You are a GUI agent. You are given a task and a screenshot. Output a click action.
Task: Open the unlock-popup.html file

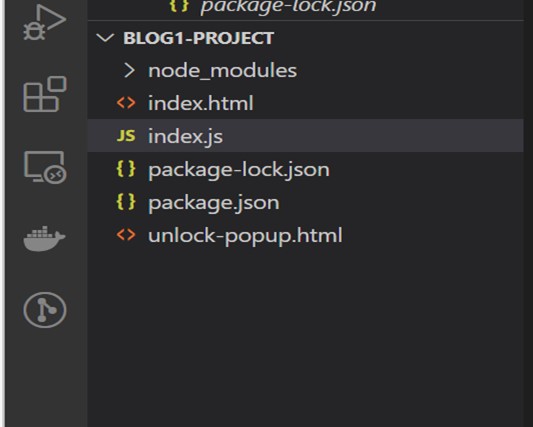point(305,235)
